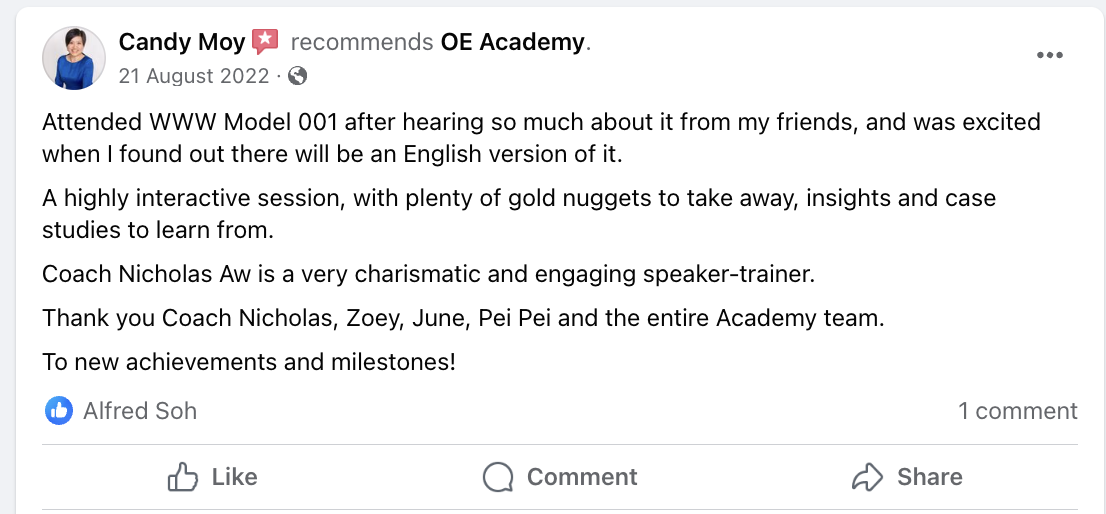Click the blue thumbs-up reaction icon

point(59,410)
